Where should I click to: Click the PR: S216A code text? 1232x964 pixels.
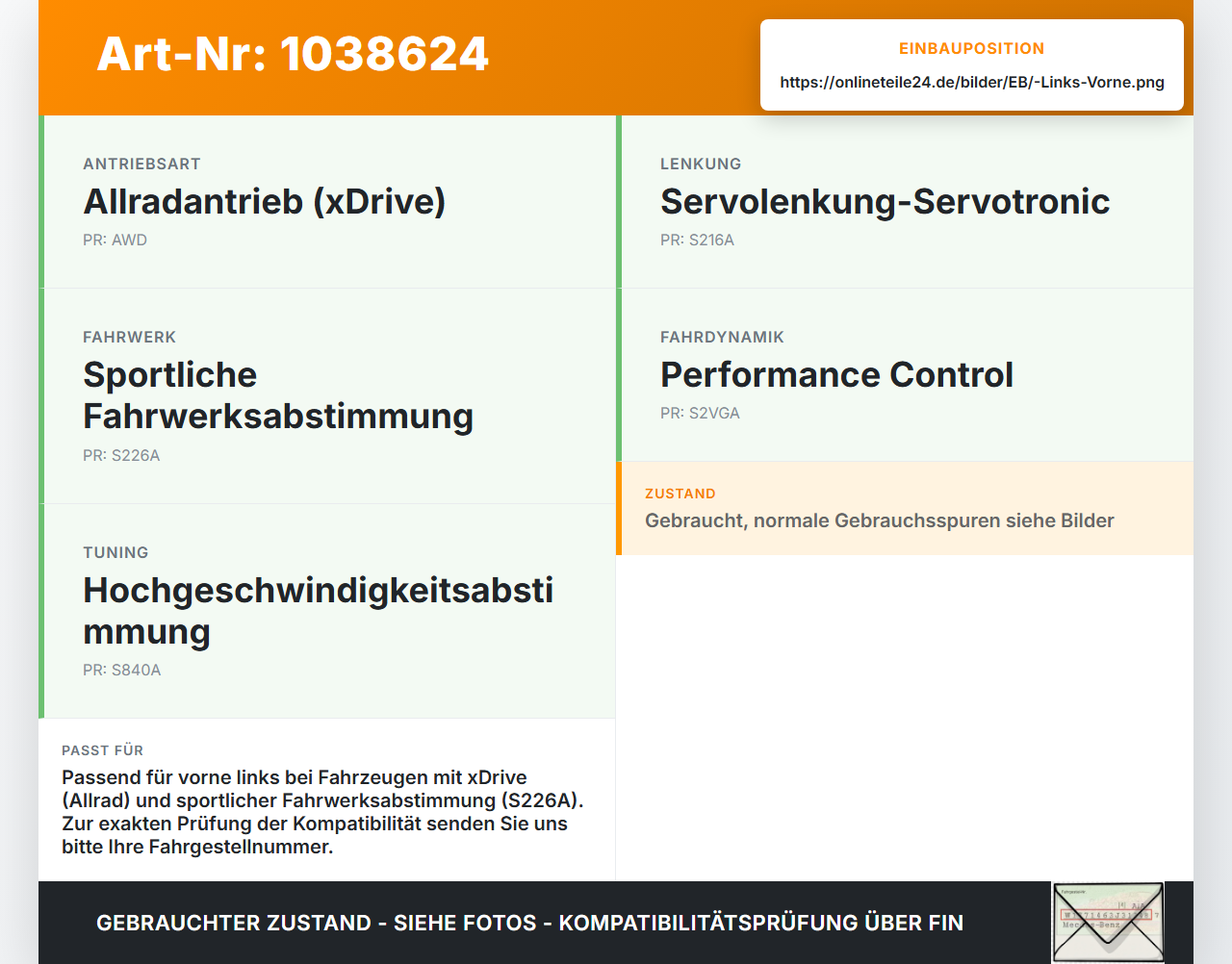[697, 240]
